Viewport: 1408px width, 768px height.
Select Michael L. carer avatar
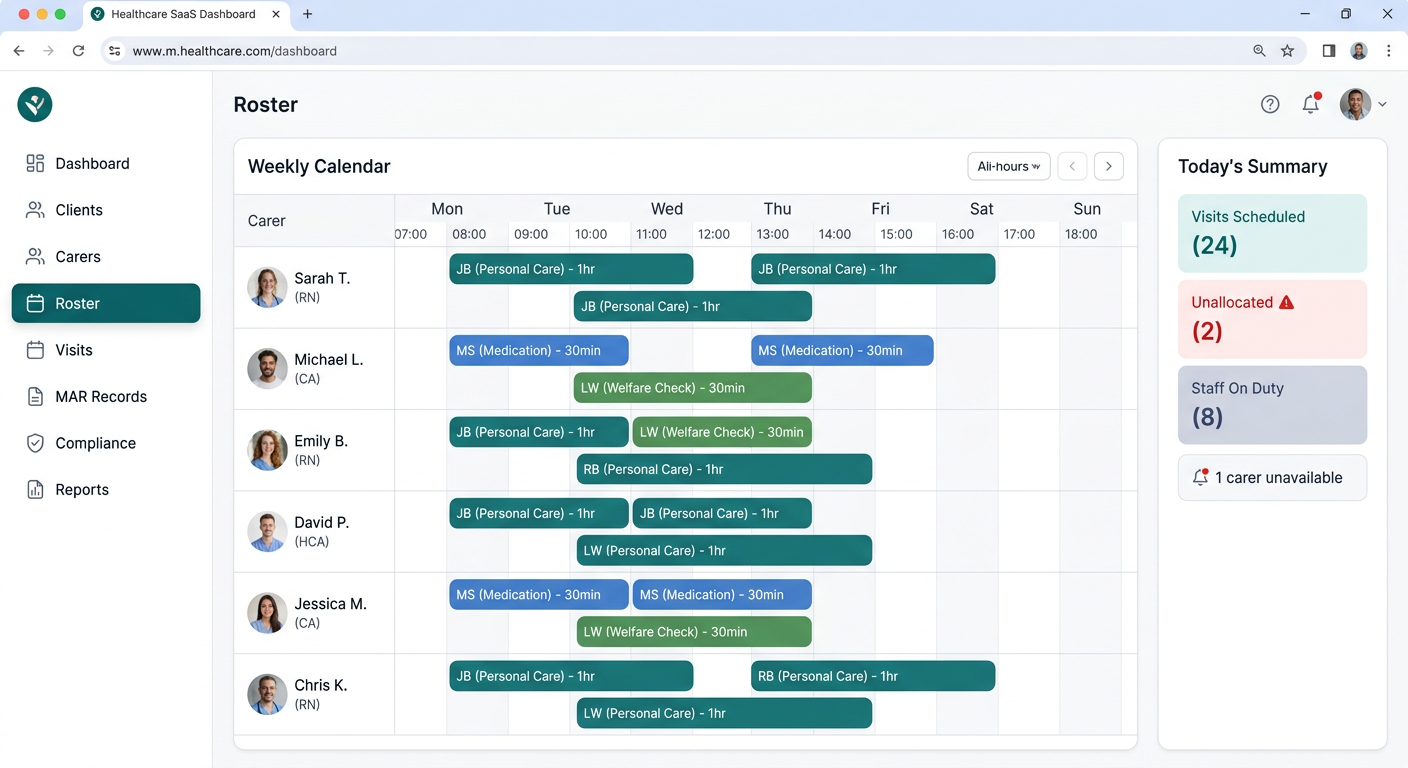point(267,369)
